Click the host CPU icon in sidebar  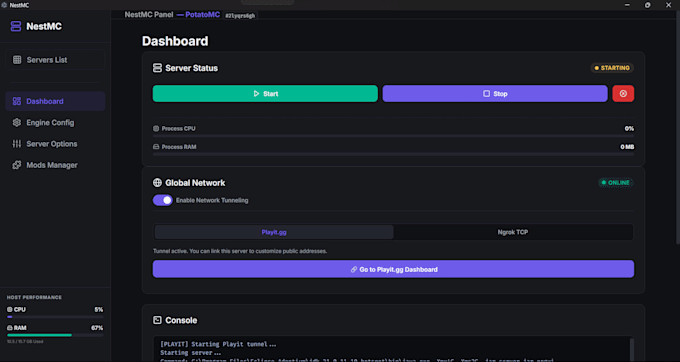tap(10, 310)
